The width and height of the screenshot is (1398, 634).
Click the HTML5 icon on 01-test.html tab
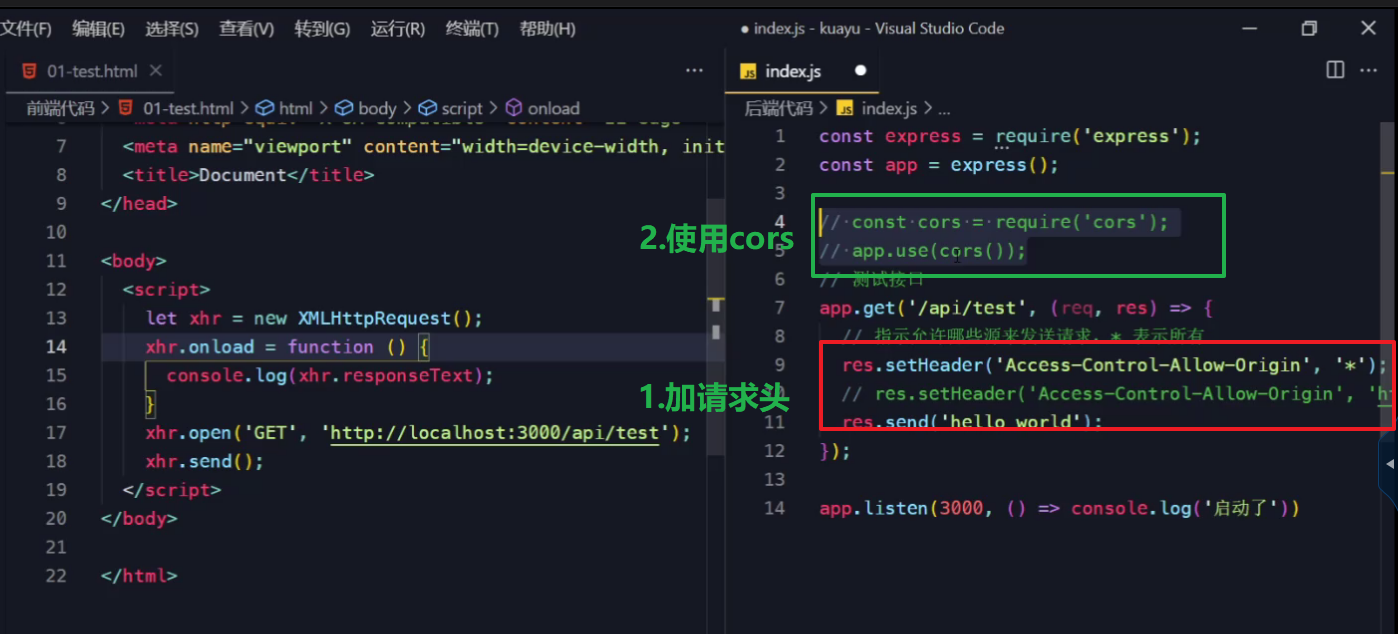click(x=31, y=71)
